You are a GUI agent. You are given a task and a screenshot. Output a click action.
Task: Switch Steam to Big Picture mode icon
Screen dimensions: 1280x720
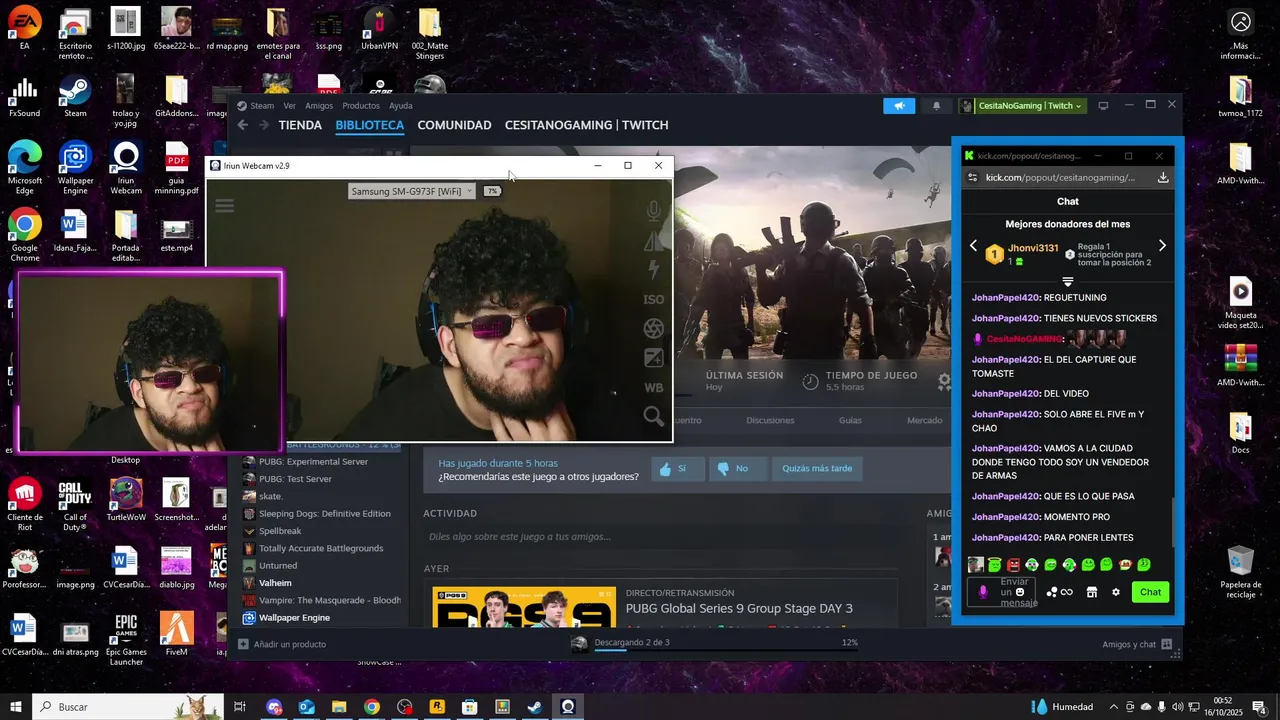click(x=1103, y=106)
